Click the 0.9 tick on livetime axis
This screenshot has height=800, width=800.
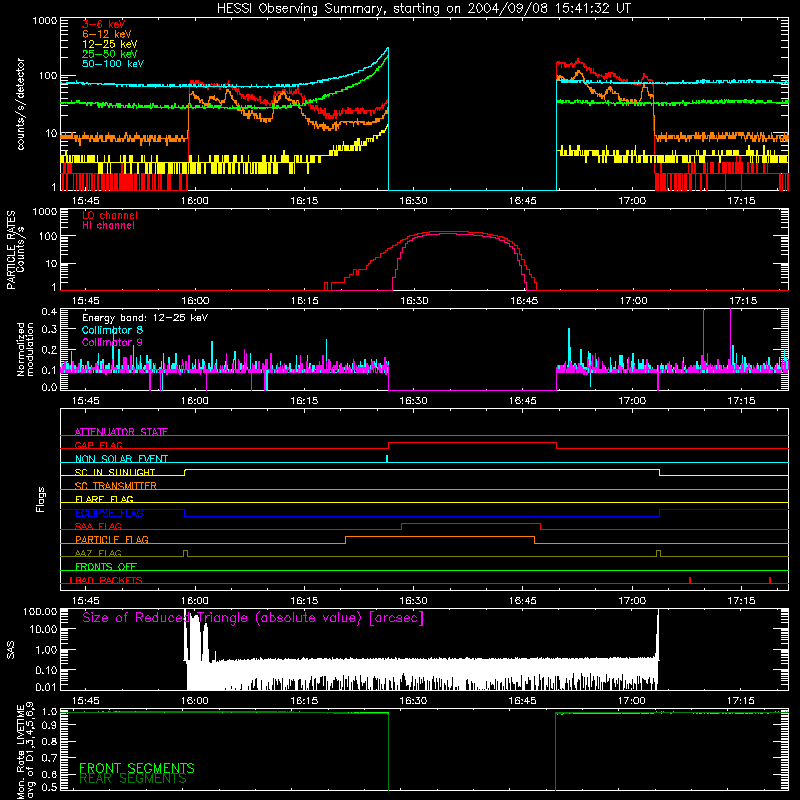coord(49,726)
